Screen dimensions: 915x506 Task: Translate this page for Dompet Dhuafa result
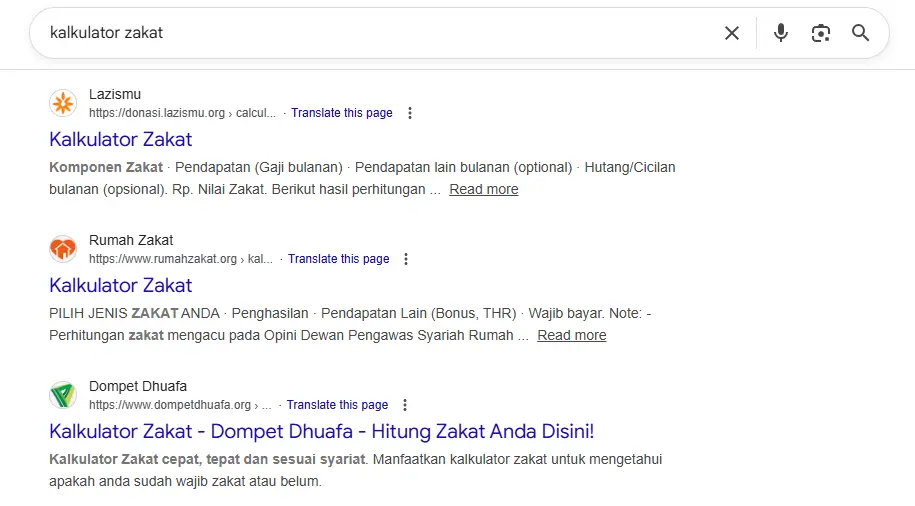[337, 405]
